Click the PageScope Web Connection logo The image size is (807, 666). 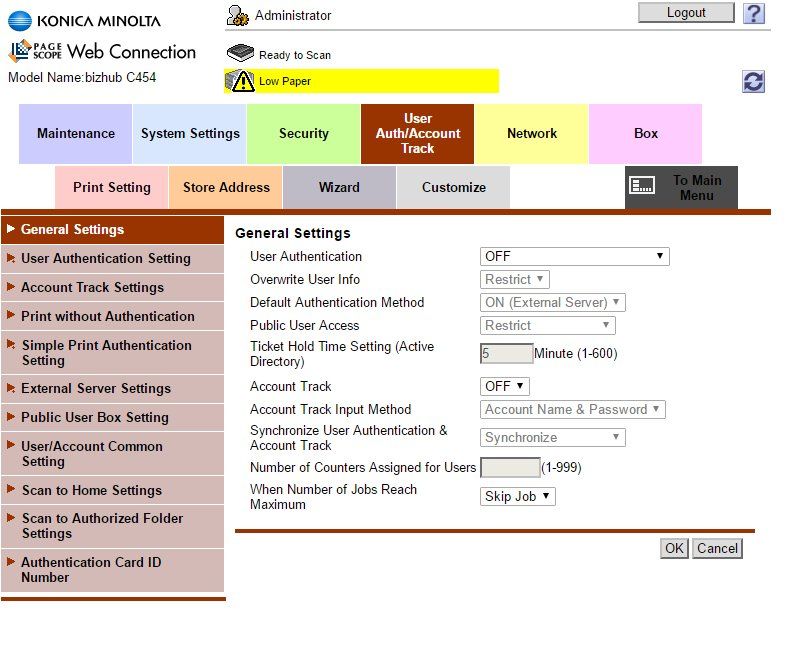point(102,52)
